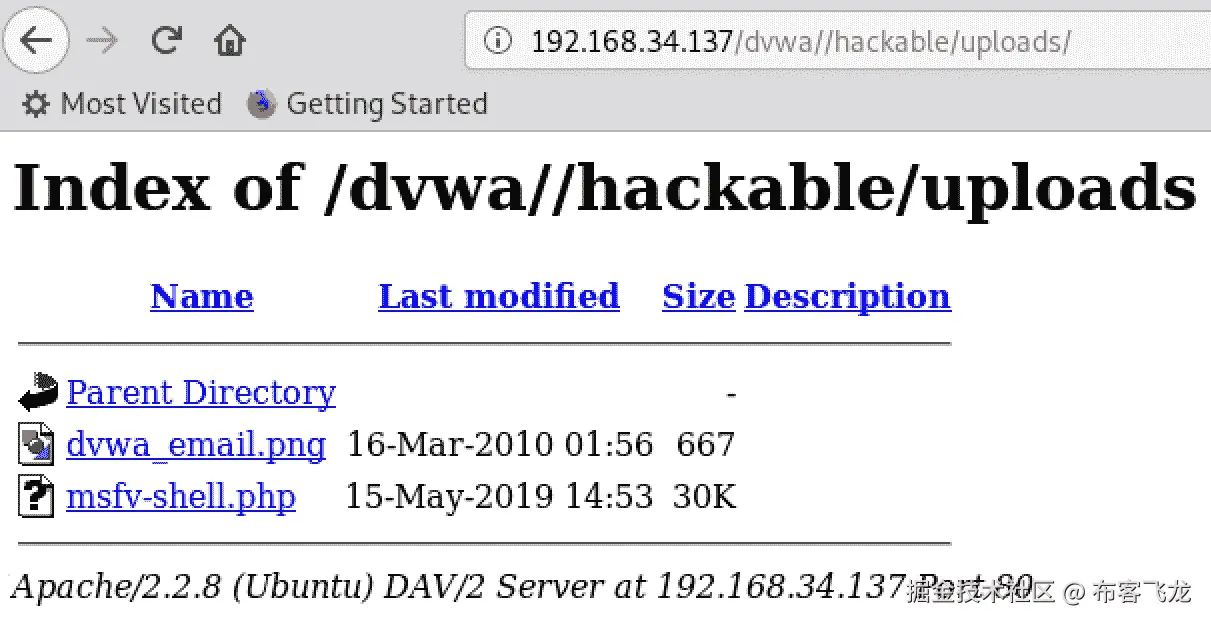Click the Forward navigation arrow

[x=101, y=41]
